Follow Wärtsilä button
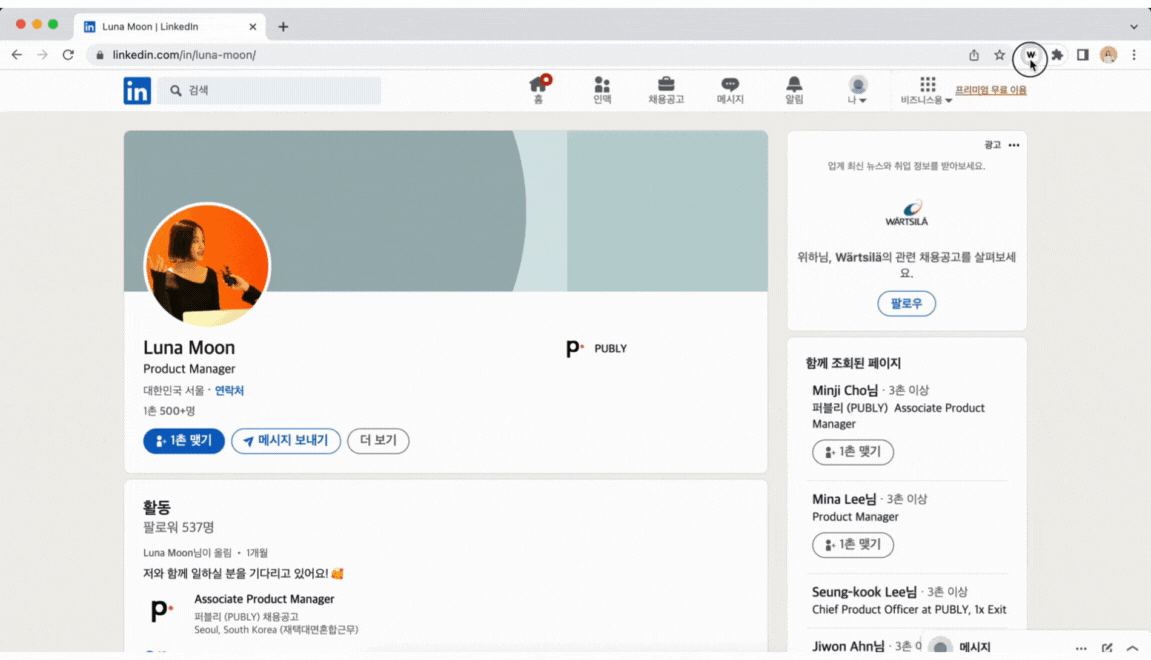The height and width of the screenshot is (660, 1151). (907, 303)
